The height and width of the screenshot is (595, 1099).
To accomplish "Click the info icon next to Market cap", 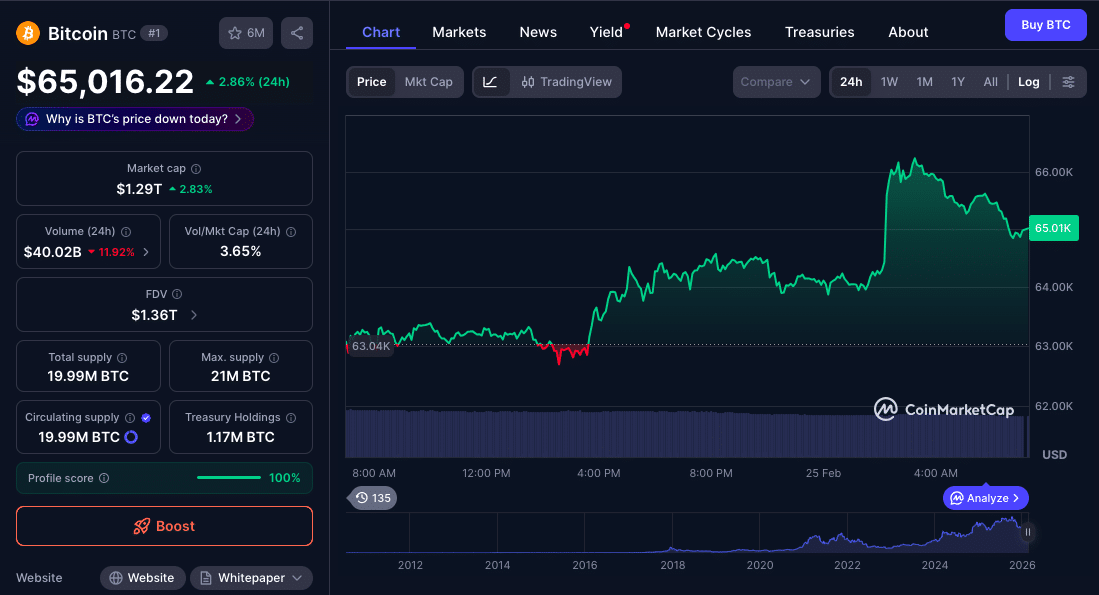I will pyautogui.click(x=194, y=168).
